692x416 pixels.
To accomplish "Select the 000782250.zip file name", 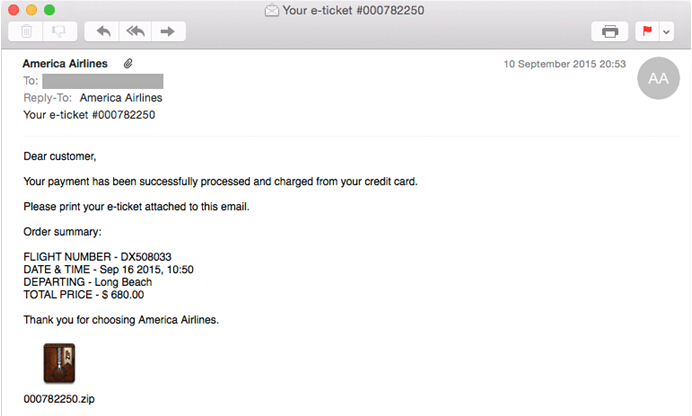I will point(59,399).
